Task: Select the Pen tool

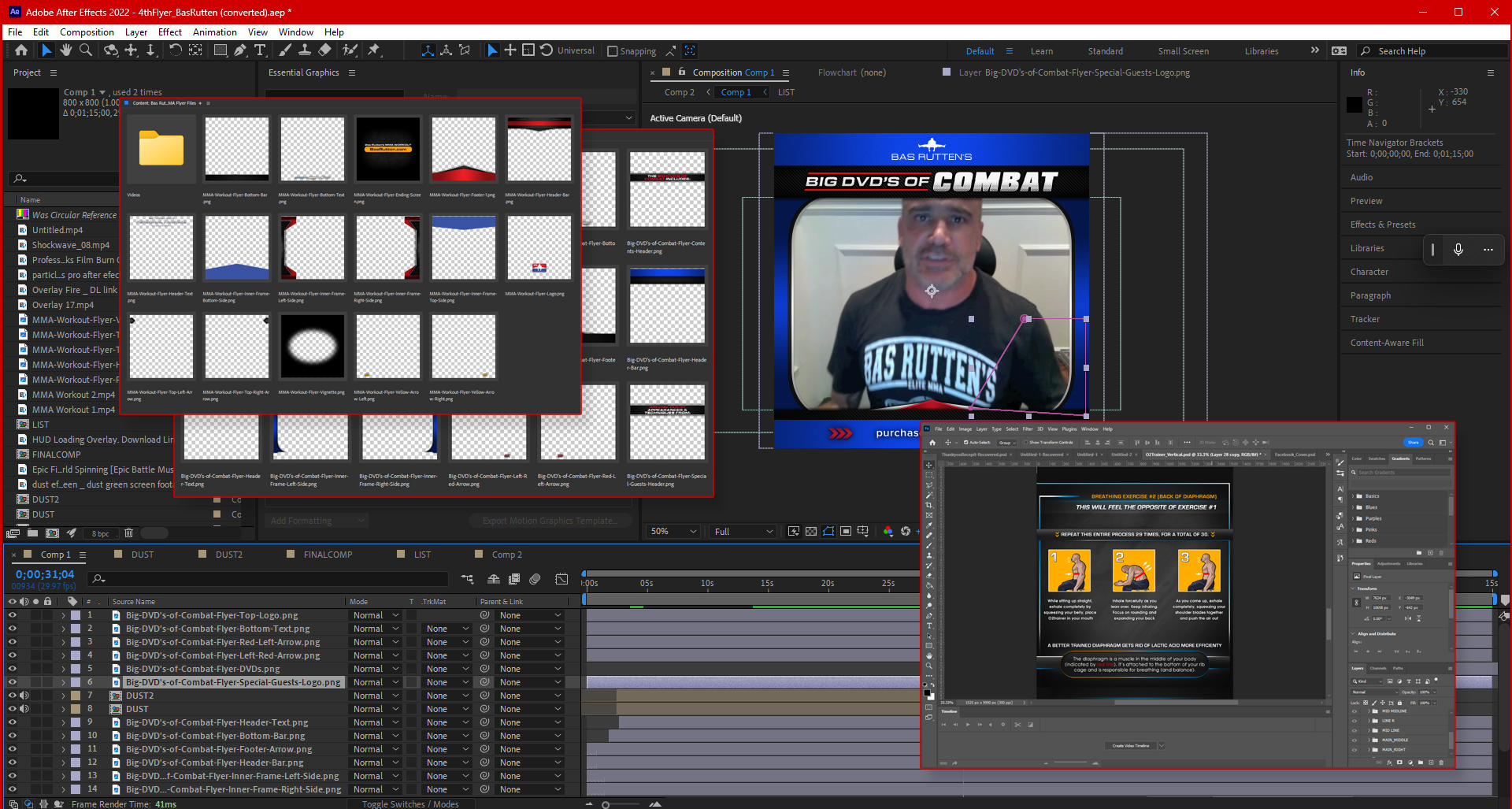Action: (x=240, y=50)
